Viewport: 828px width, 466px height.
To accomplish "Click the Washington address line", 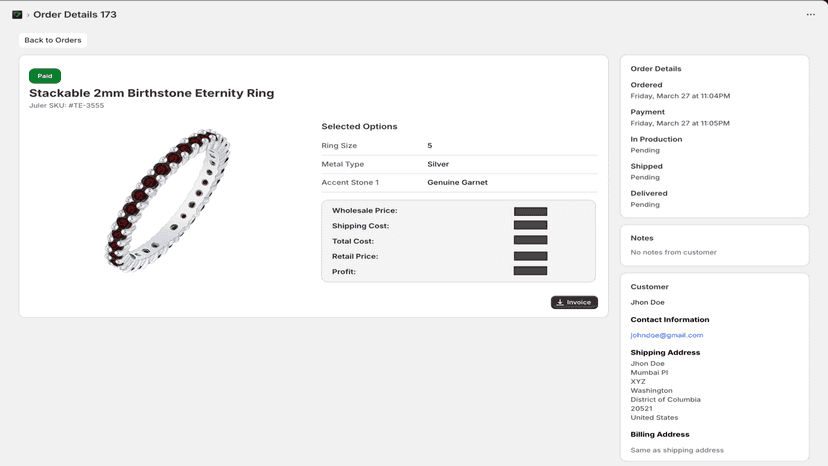I will 651,390.
